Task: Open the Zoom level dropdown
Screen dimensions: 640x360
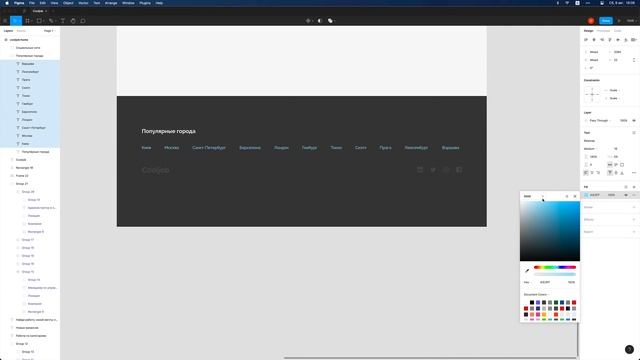Action: [x=631, y=21]
